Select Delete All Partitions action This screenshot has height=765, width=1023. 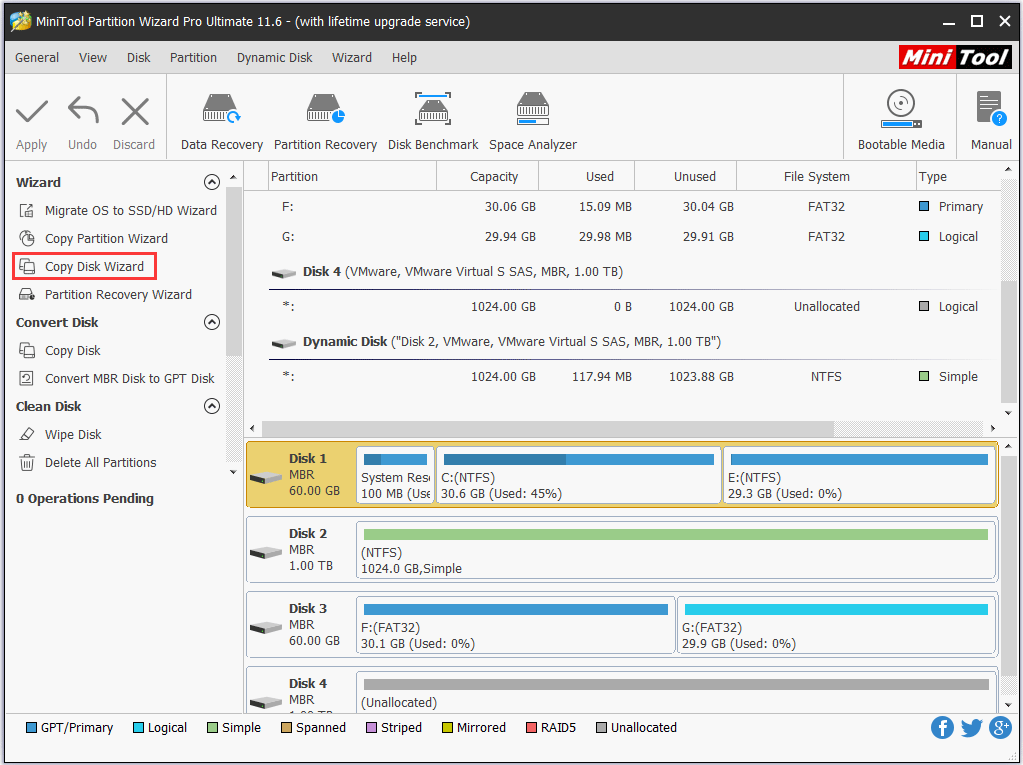pyautogui.click(x=87, y=463)
